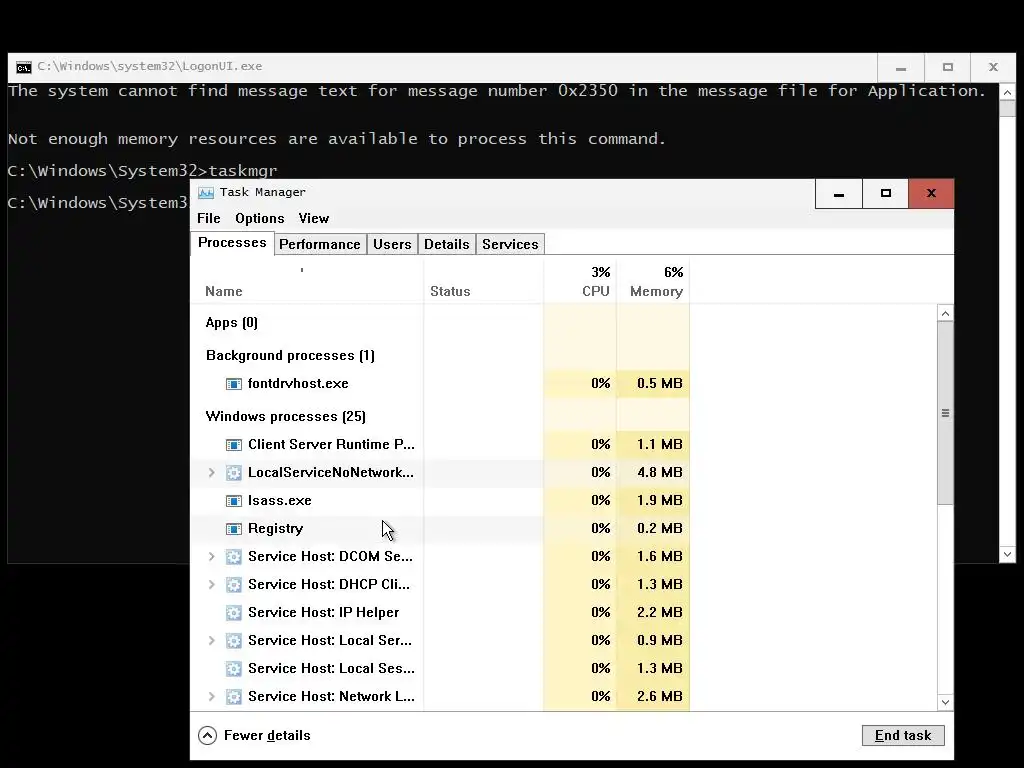Click Task Manager process list scrollbar thumb
The height and width of the screenshot is (768, 1024).
coord(945,413)
